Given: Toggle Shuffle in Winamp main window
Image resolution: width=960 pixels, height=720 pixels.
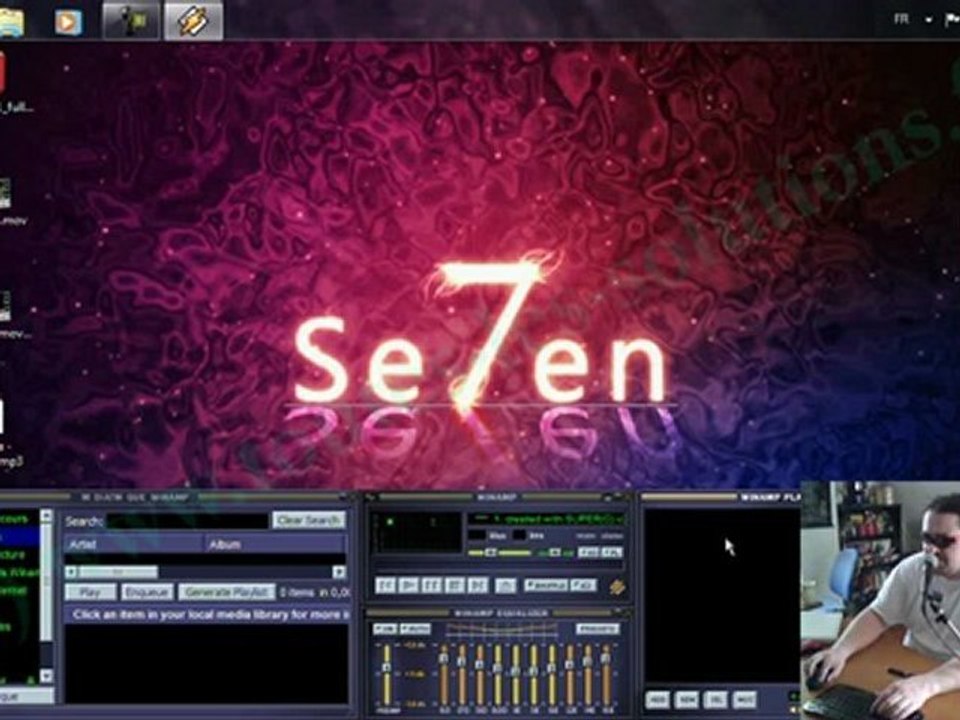Looking at the screenshot, I should [546, 585].
